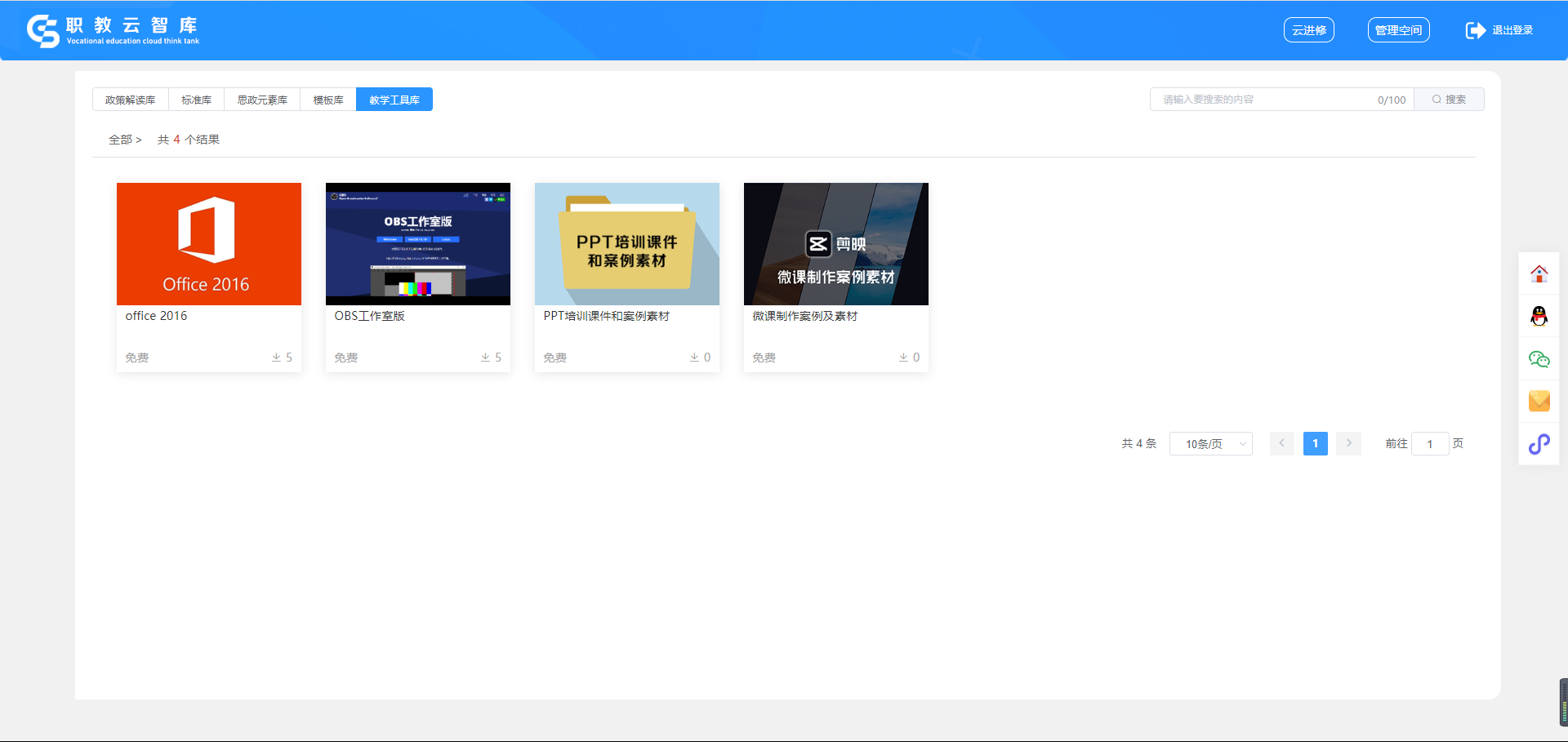The width and height of the screenshot is (1568, 742).
Task: Select the 模板库 tab
Action: coord(328,100)
